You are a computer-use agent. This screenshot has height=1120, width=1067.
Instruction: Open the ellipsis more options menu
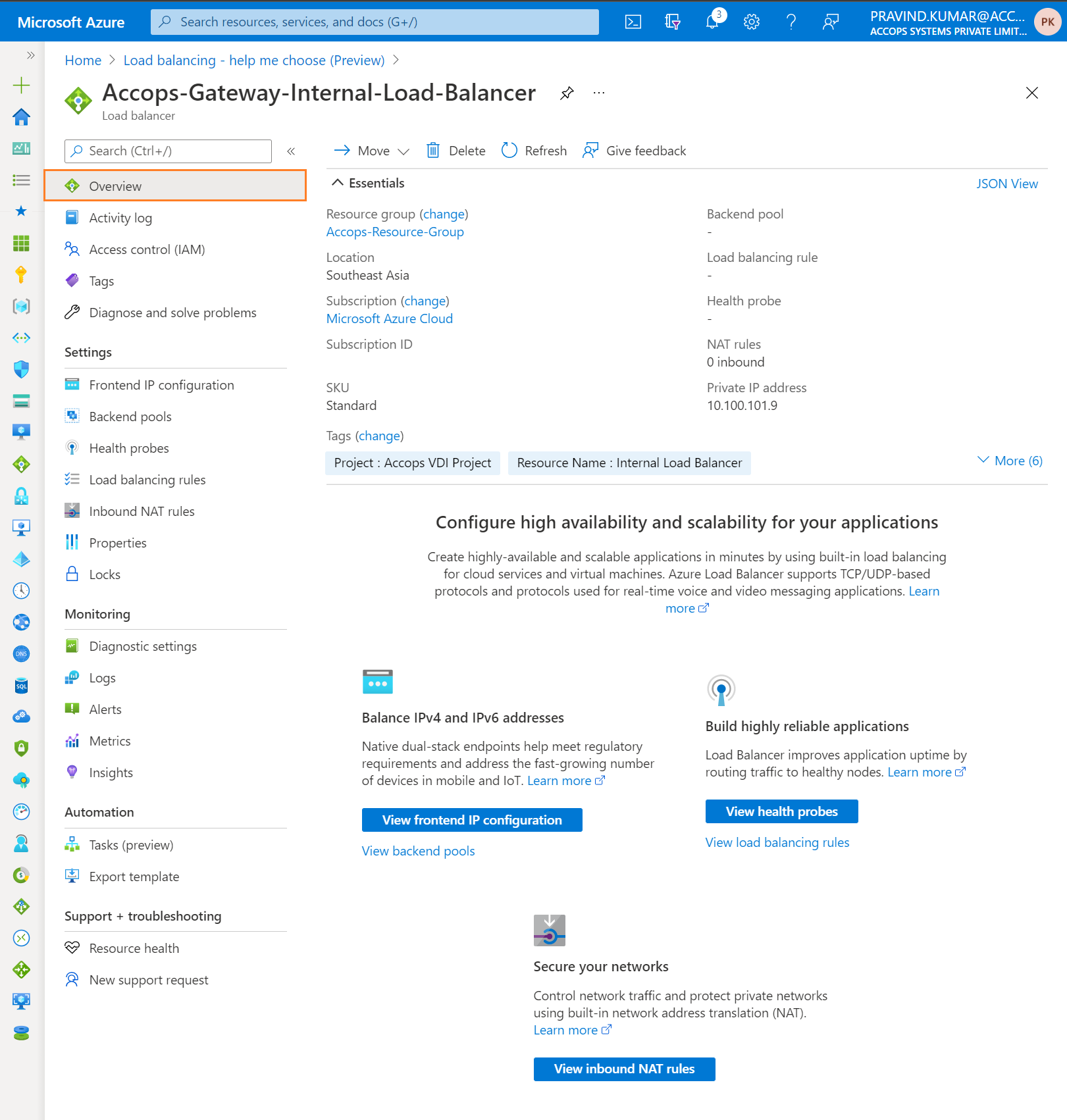coord(598,93)
